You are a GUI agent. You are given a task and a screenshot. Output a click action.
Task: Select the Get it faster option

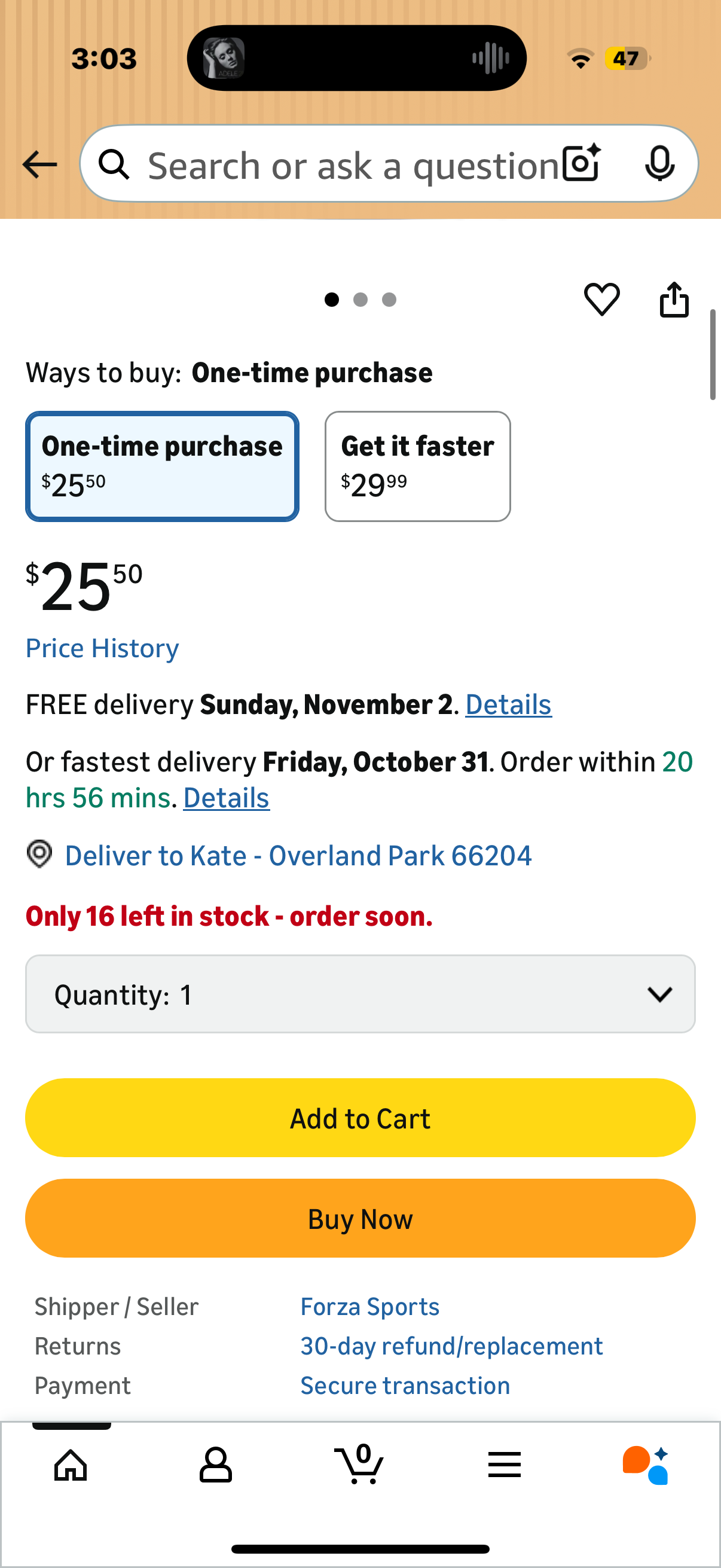[417, 466]
